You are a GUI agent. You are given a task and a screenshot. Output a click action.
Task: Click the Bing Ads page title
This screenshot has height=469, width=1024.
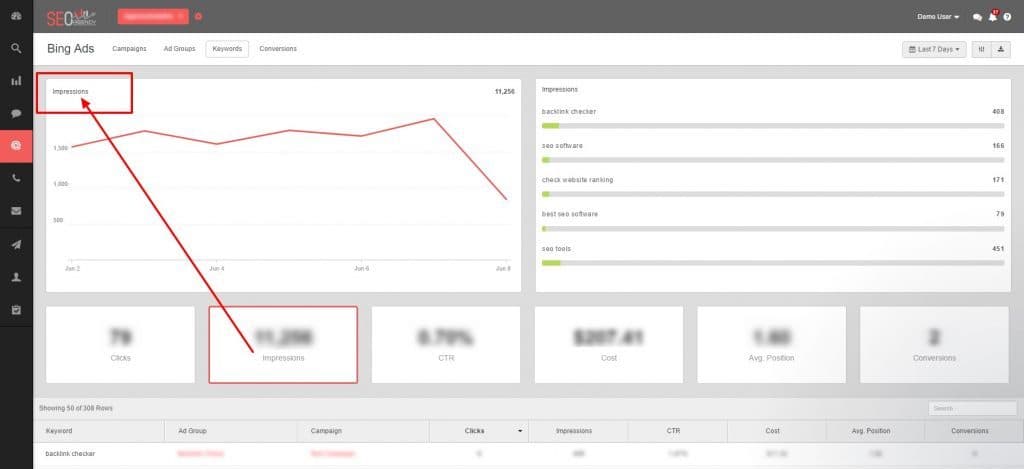[71, 49]
